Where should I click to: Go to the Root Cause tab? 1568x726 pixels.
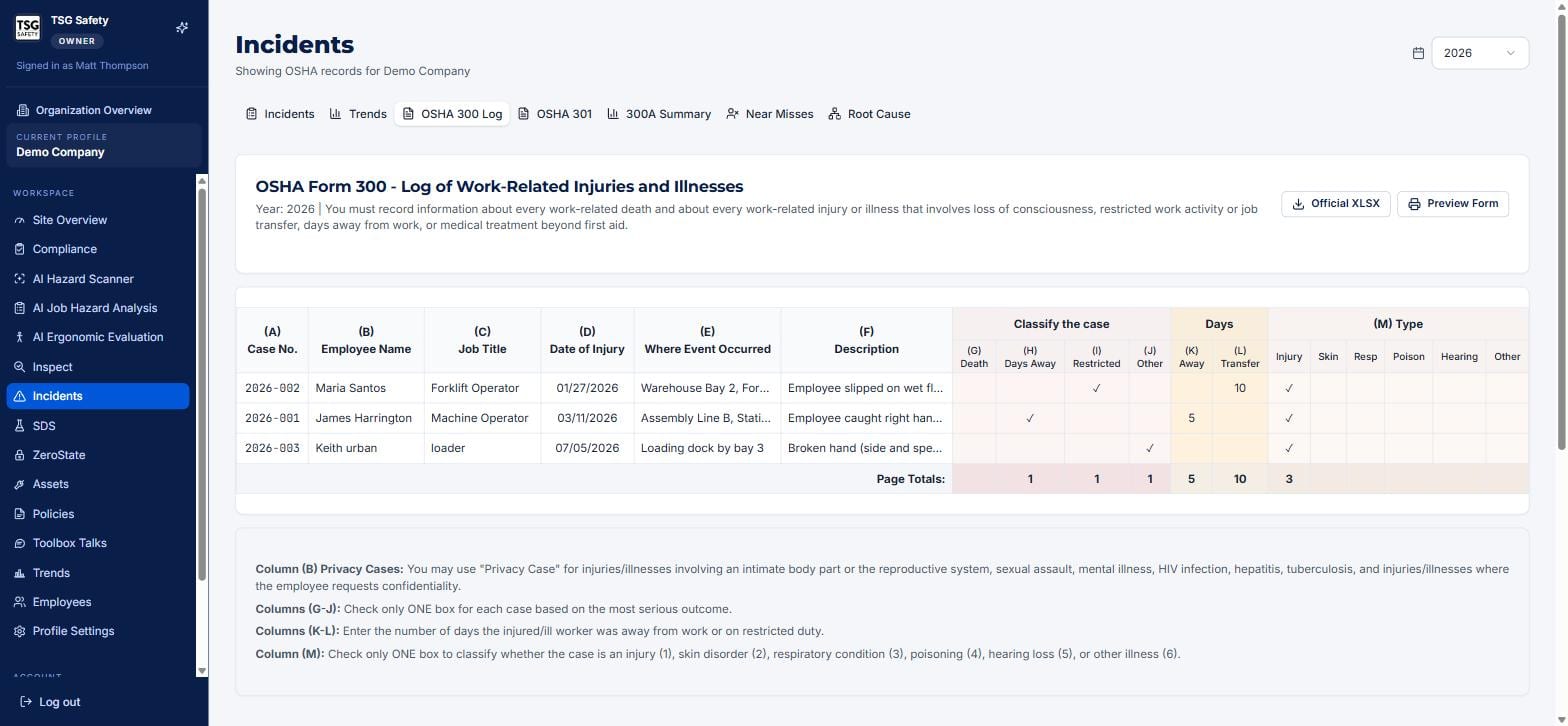(x=870, y=114)
